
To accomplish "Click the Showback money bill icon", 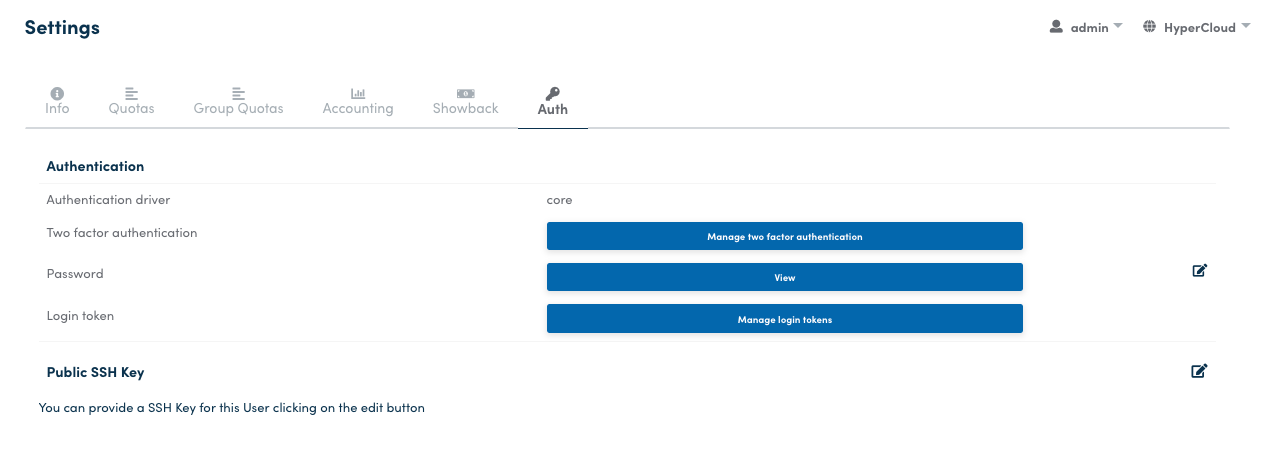I will (465, 93).
